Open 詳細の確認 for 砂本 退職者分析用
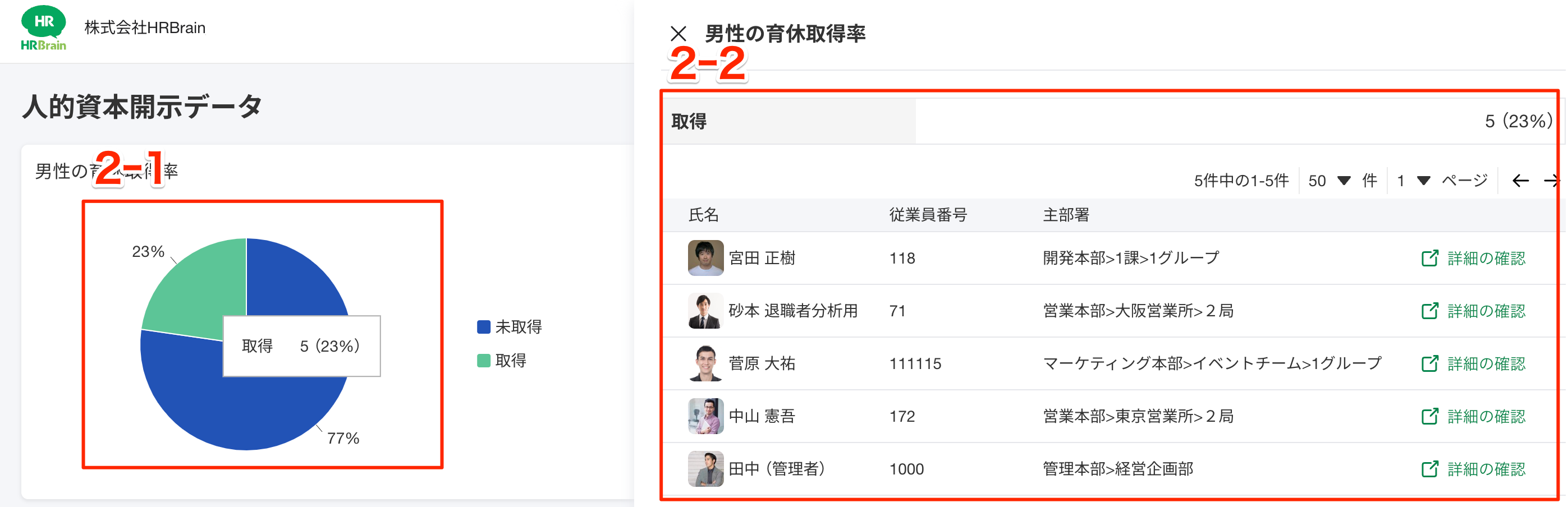 1486,311
